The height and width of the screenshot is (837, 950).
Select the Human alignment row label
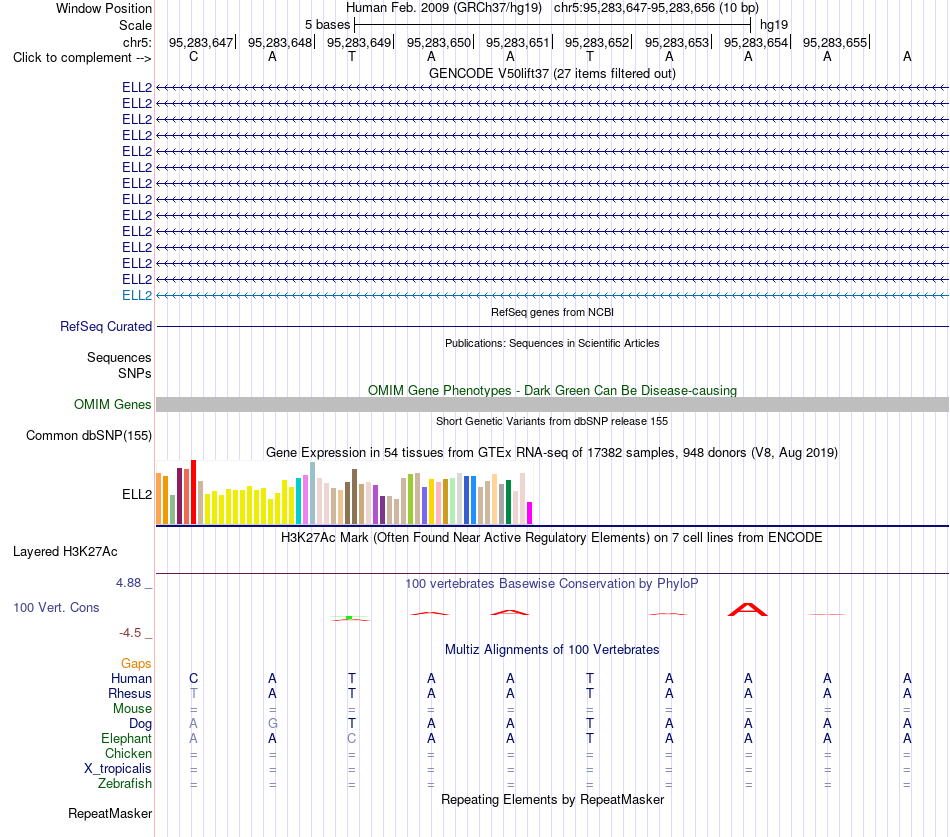tap(131, 678)
